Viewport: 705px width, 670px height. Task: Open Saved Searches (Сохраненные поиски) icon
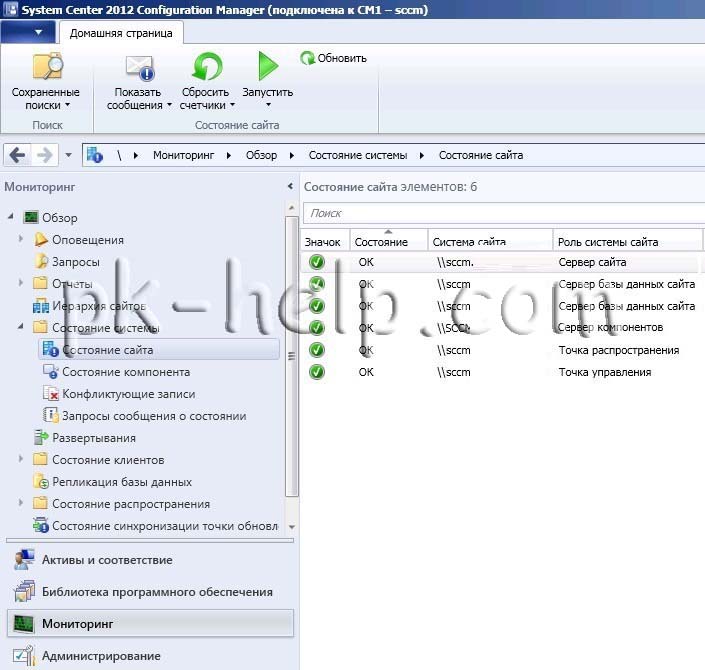pos(48,67)
